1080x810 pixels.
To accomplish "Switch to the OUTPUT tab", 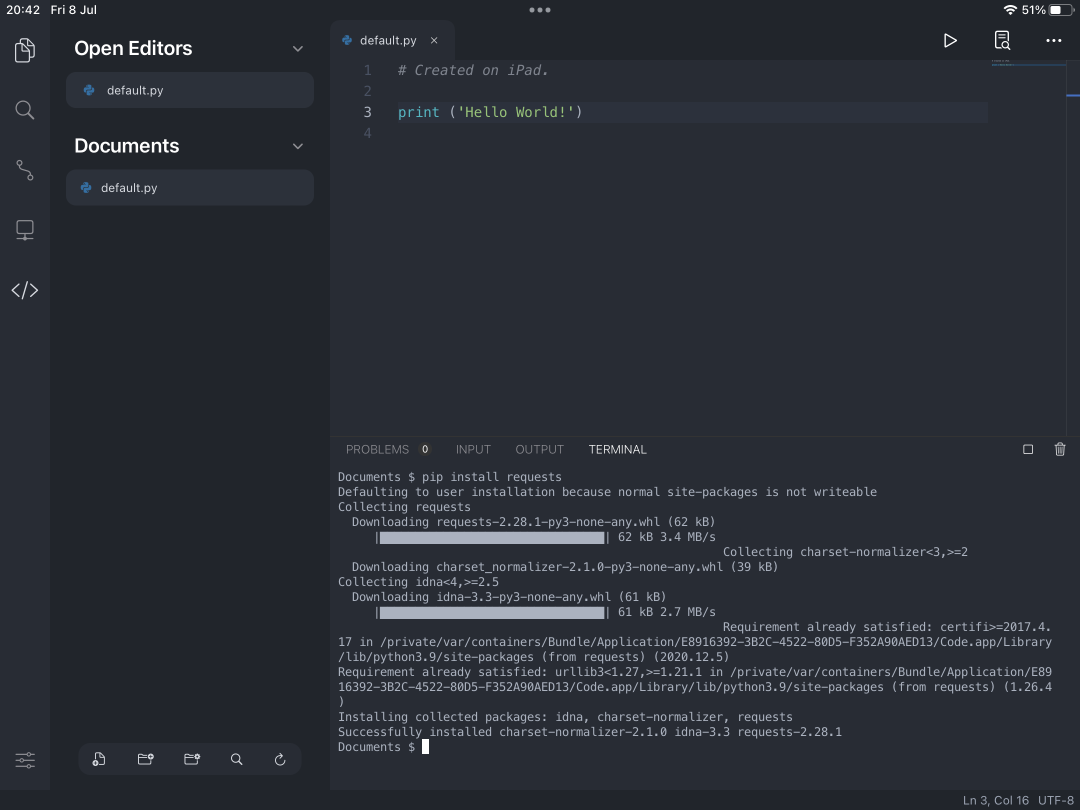I will pos(539,449).
